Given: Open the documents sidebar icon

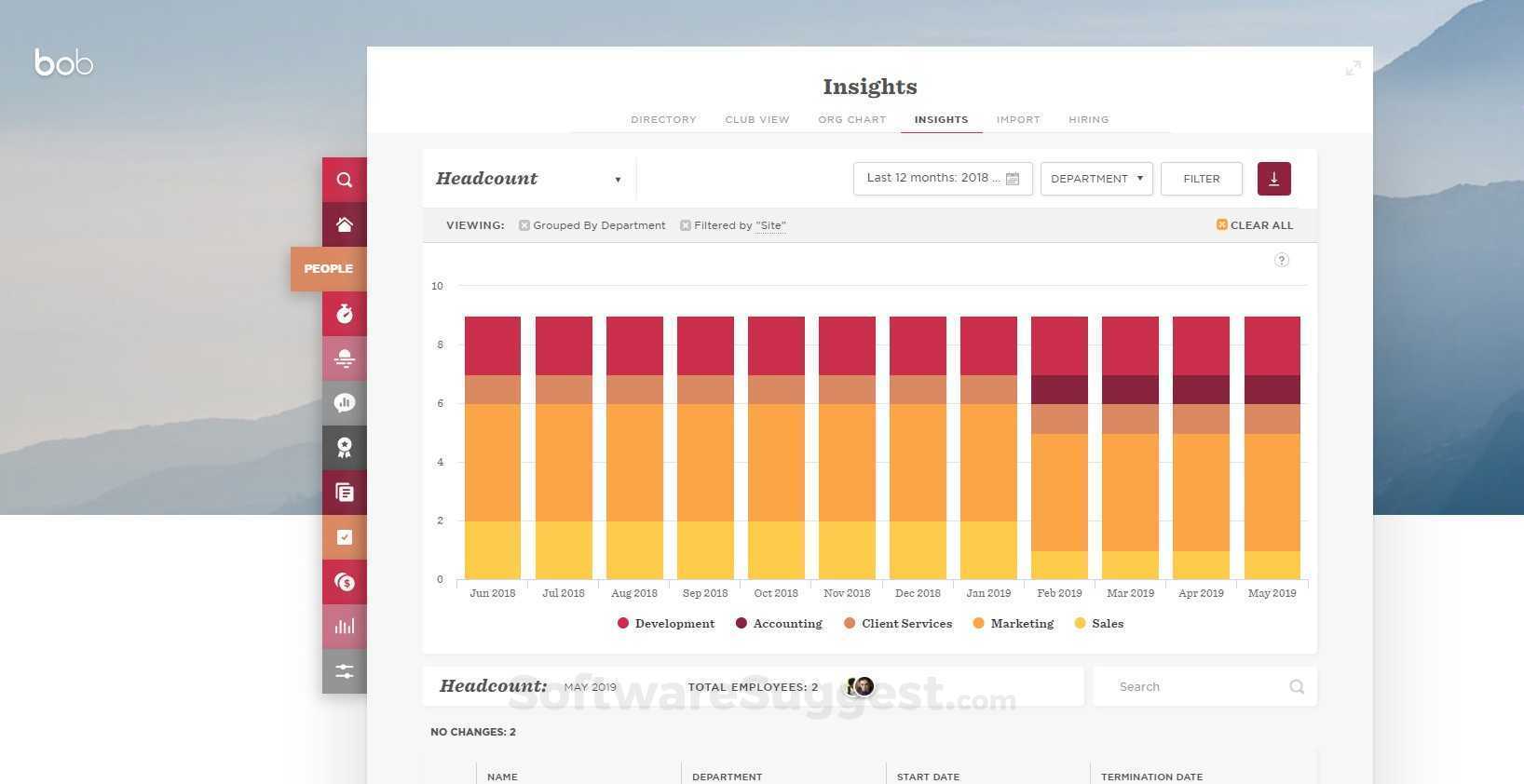Looking at the screenshot, I should [x=345, y=493].
